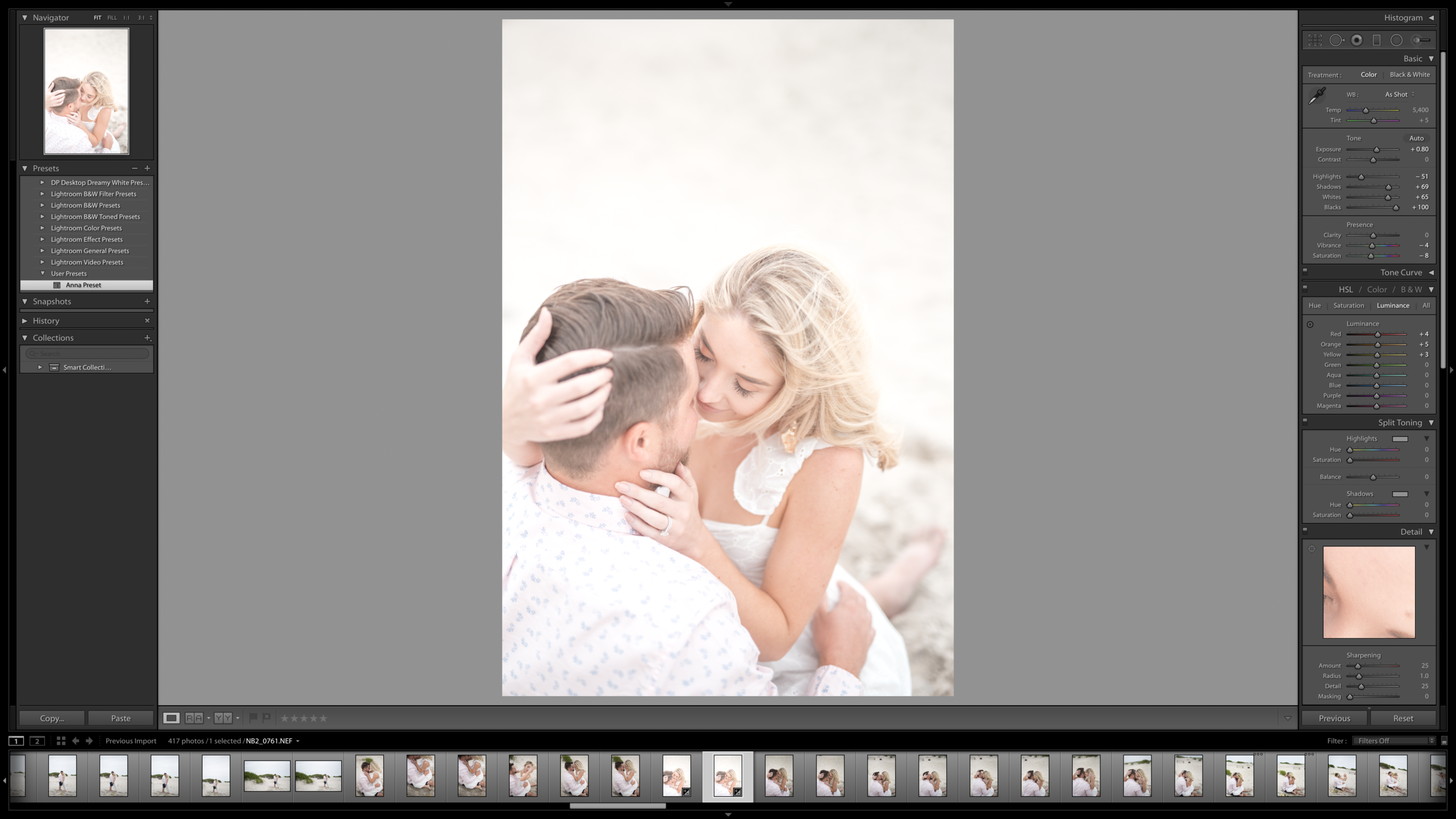This screenshot has height=819, width=1456.
Task: Flag photo as rejected
Action: [266, 718]
